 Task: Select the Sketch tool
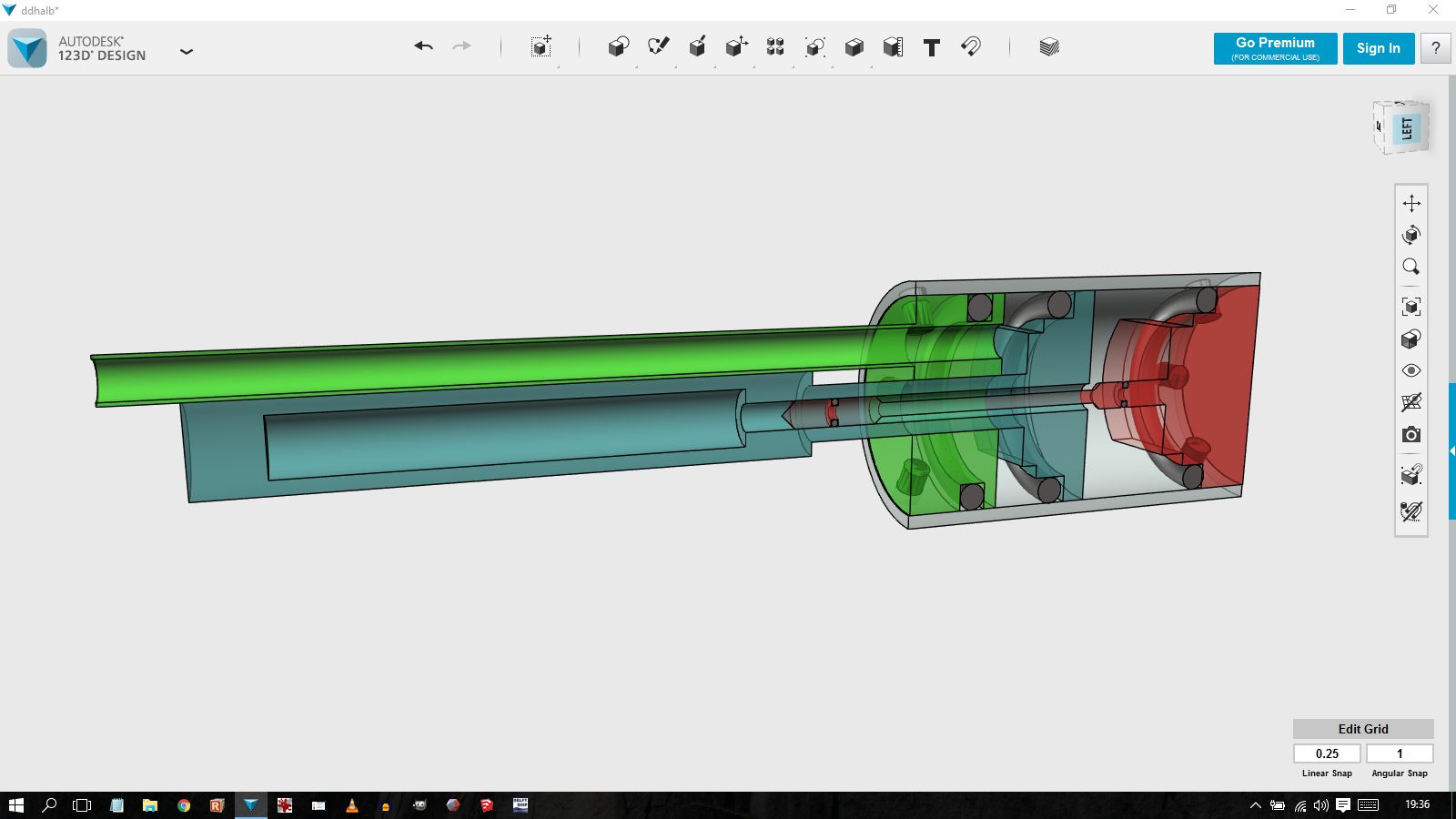click(658, 46)
